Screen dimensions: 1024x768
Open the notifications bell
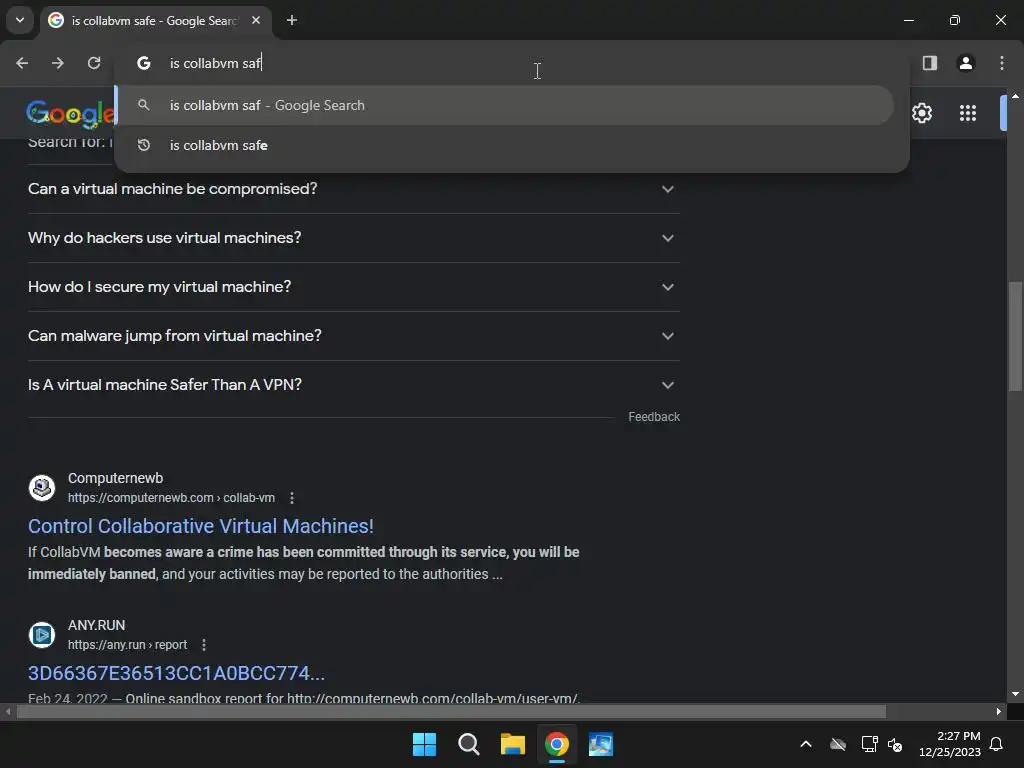pyautogui.click(x=996, y=744)
